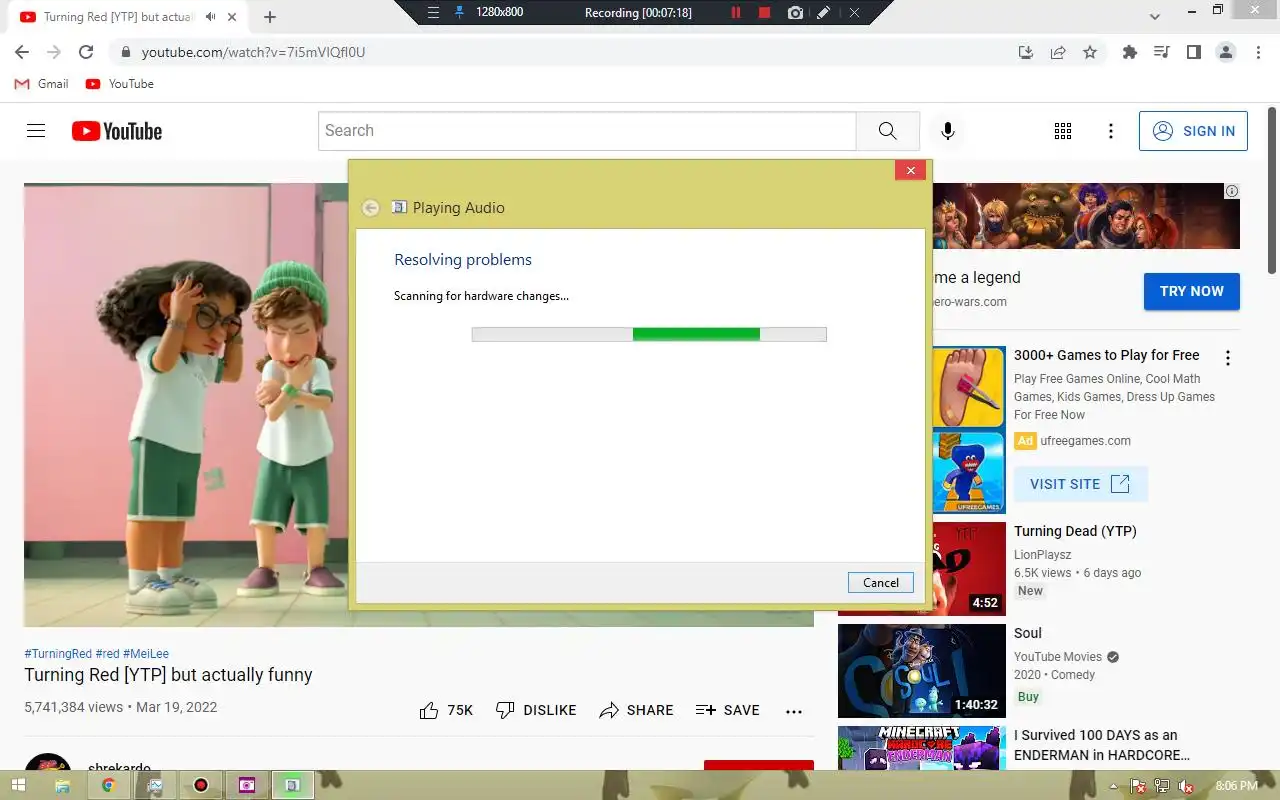
Task: Reload the YouTube page
Action: 86,52
